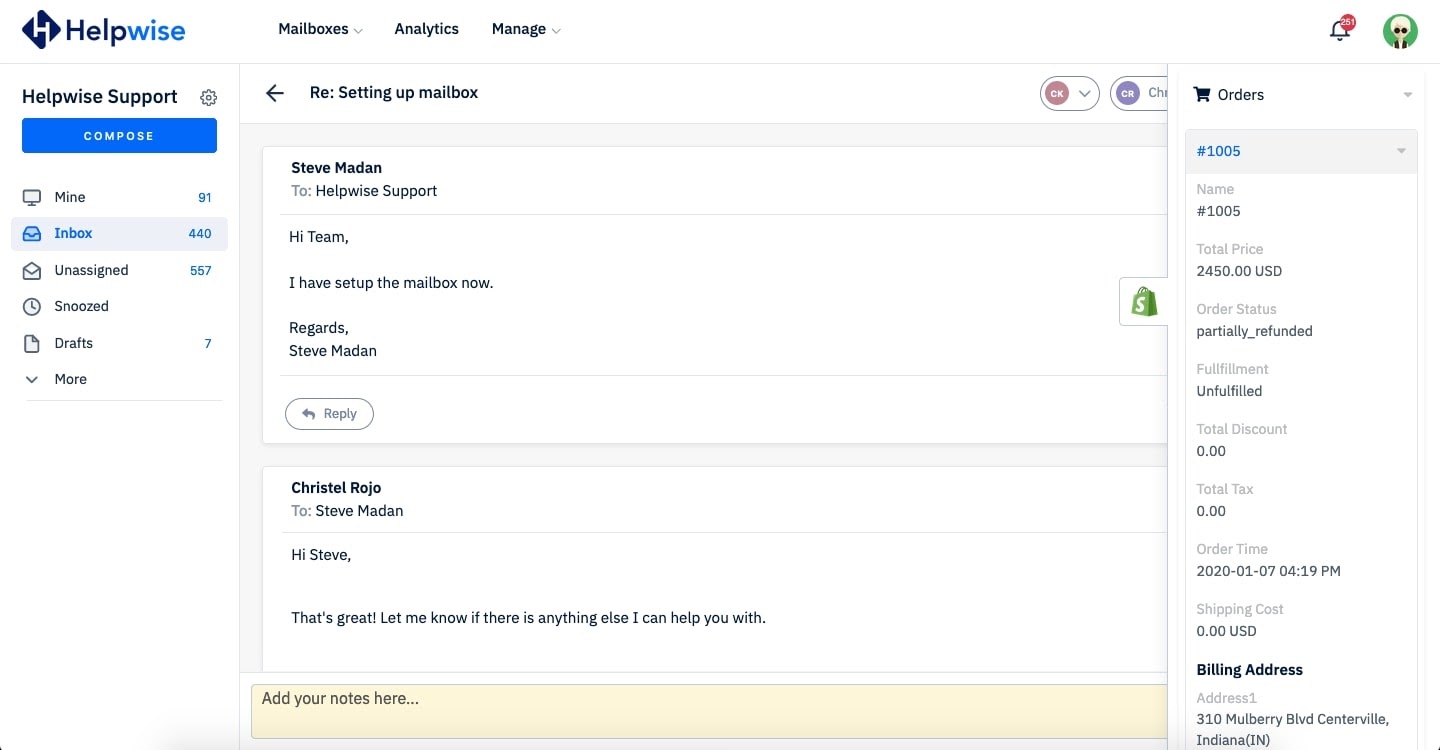
Task: Open the Inbox folder
Action: (73, 233)
